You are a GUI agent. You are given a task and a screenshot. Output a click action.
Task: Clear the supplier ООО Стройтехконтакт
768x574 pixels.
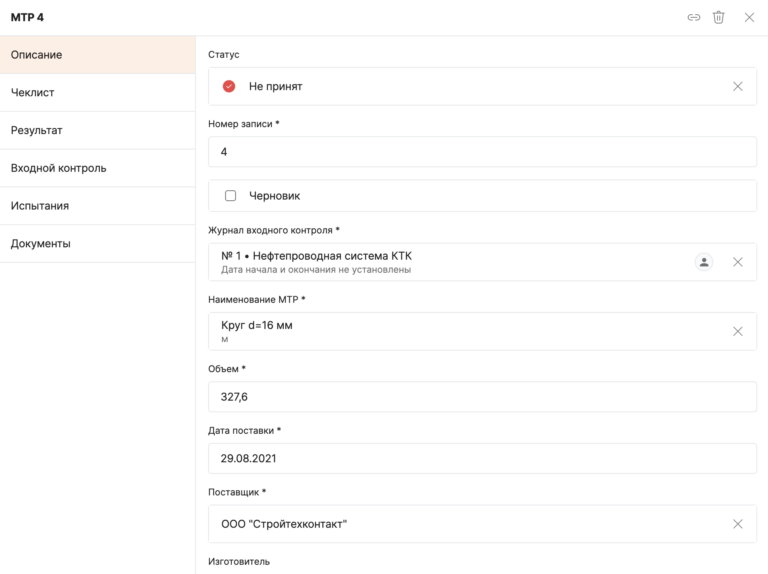click(738, 524)
